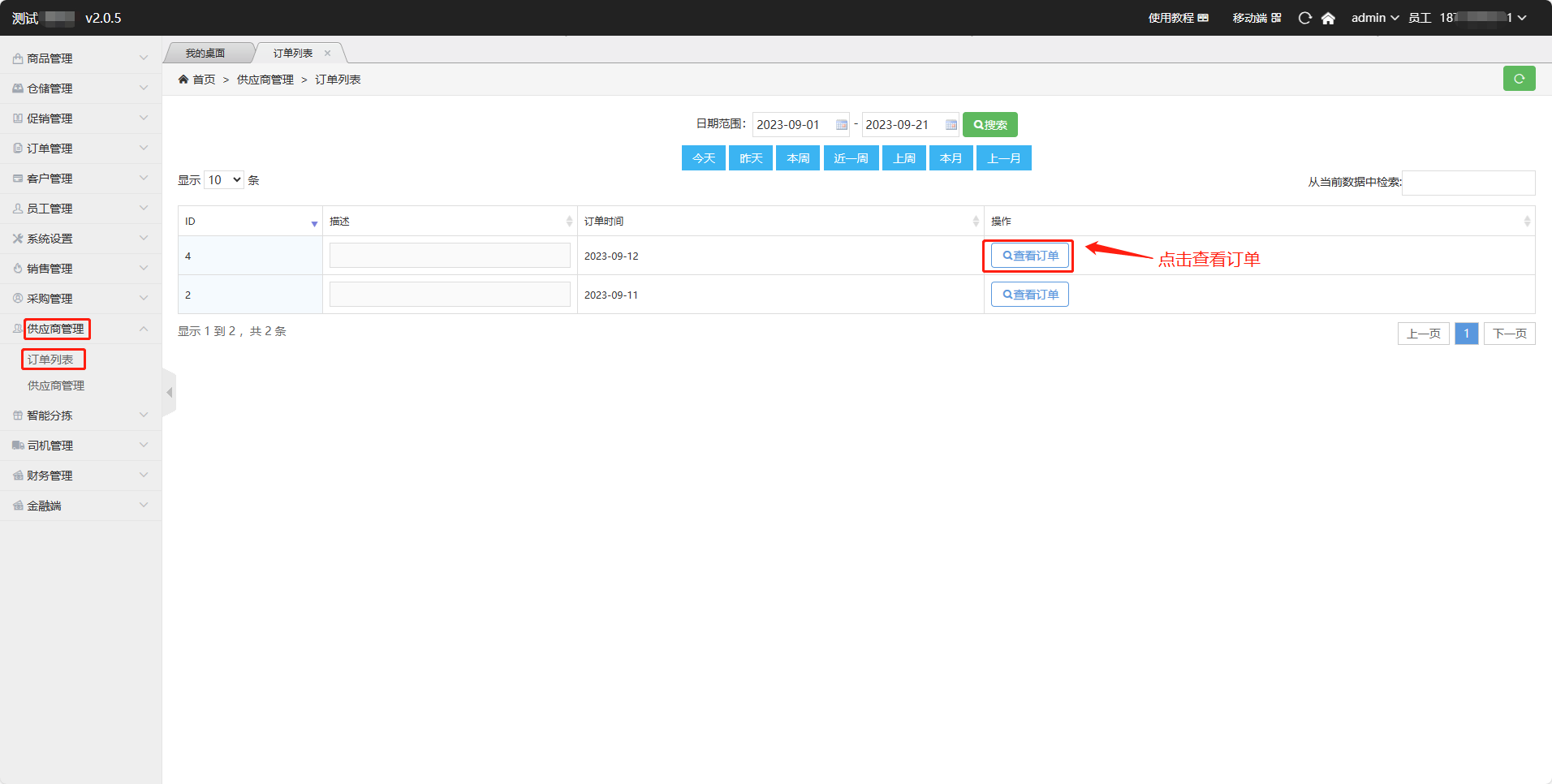The width and height of the screenshot is (1552, 784).
Task: Open the rows-per-page dropdown showing 10
Action: point(224,180)
